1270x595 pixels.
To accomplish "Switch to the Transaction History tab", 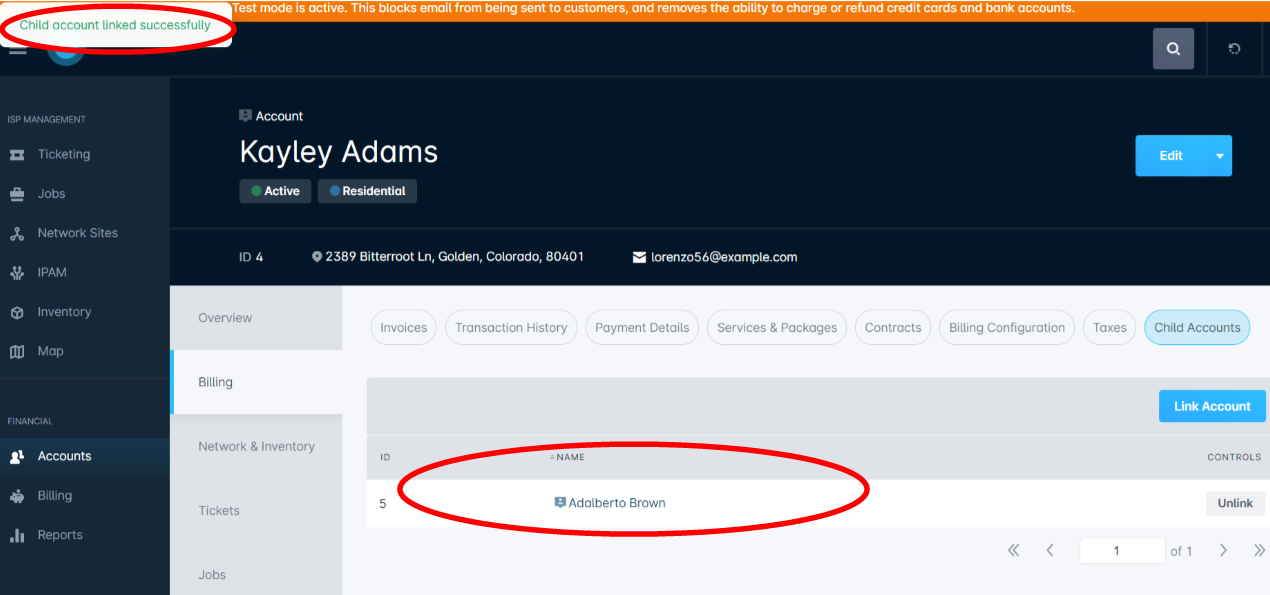I will coord(511,327).
